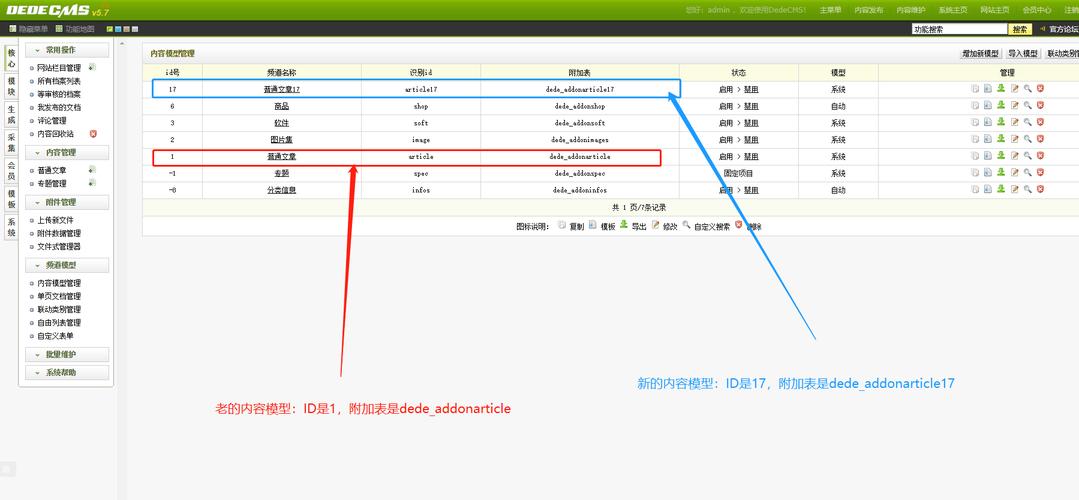The image size is (1079, 500).
Task: Open the 分类信息 channel name link
Action: [x=281, y=190]
